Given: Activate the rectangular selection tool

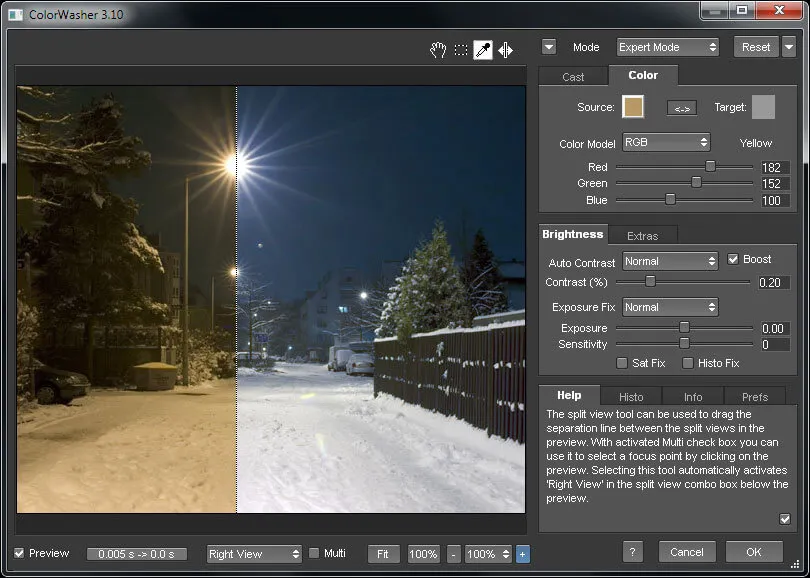Looking at the screenshot, I should [460, 48].
